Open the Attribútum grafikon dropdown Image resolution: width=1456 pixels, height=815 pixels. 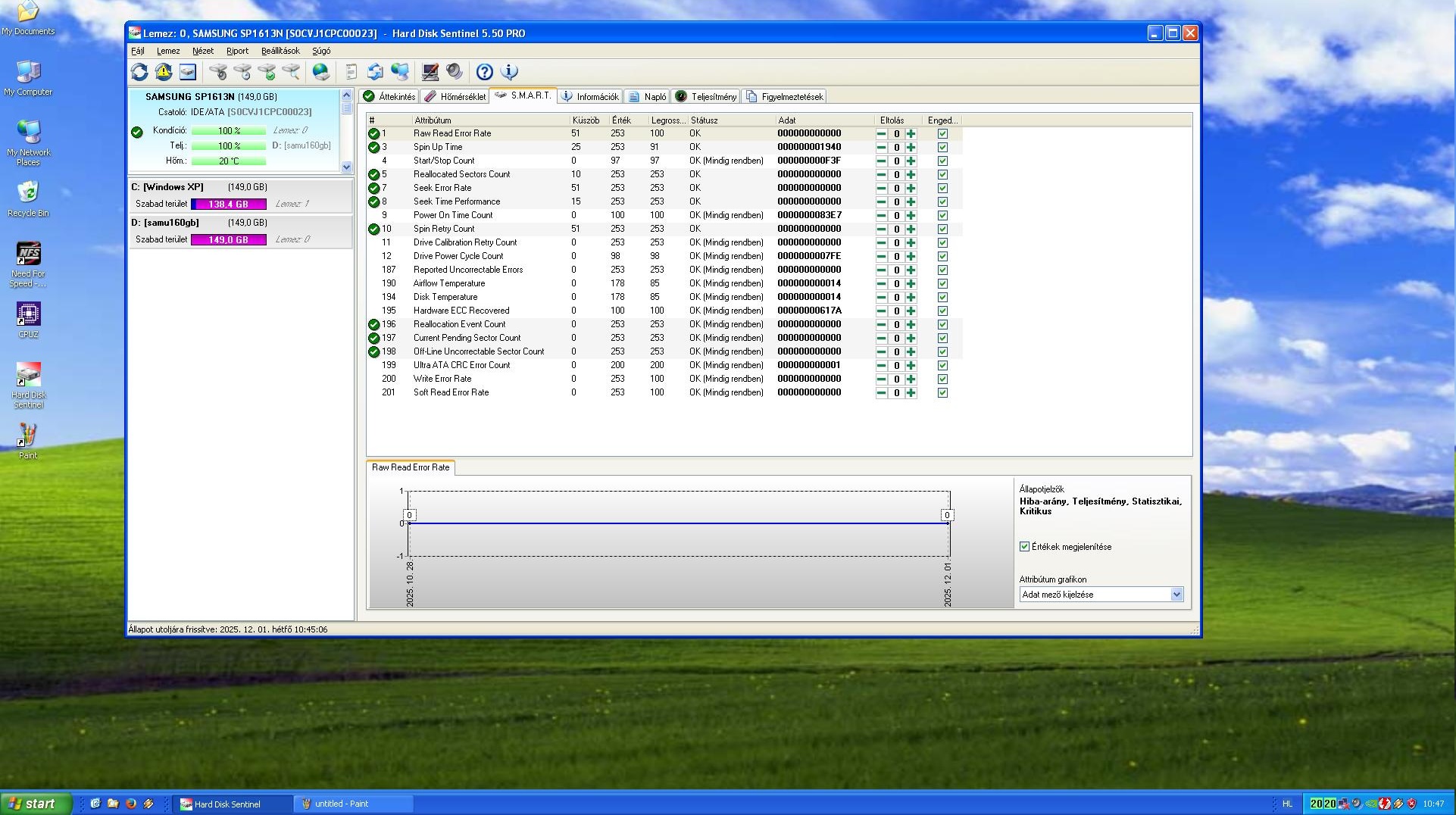tap(1176, 595)
